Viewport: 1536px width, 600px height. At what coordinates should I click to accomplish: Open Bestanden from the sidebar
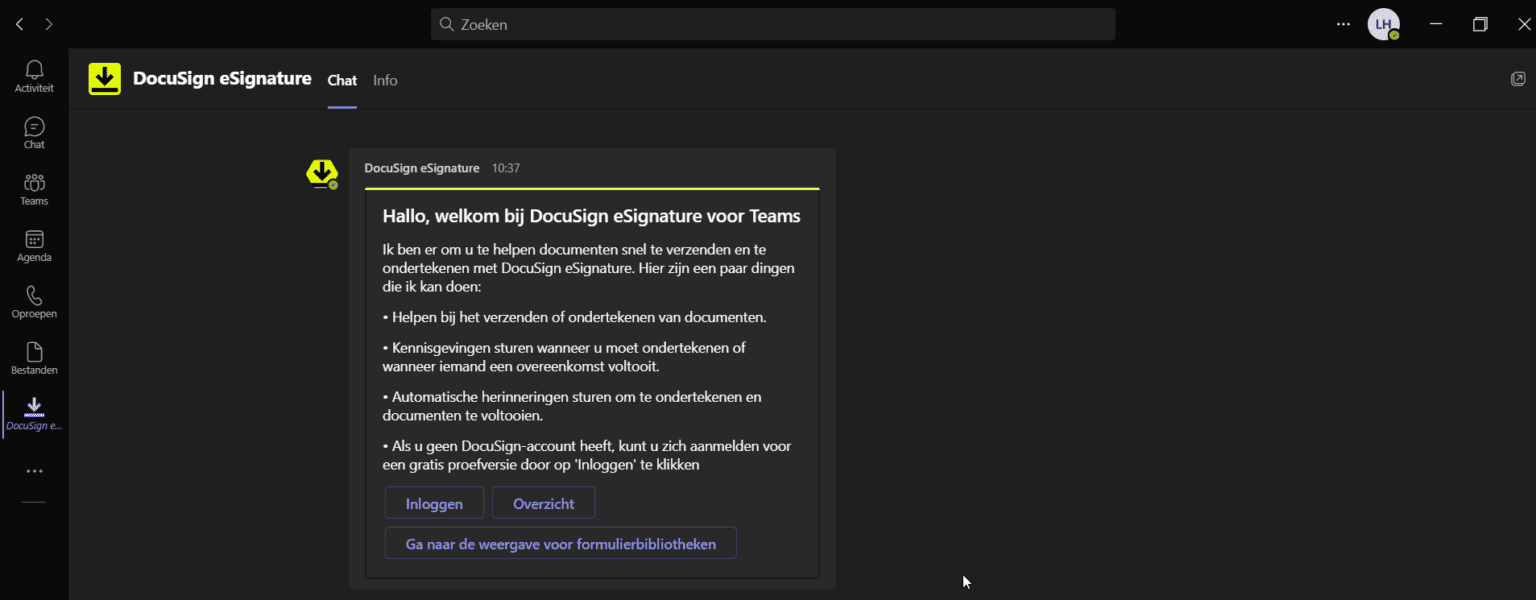33,357
